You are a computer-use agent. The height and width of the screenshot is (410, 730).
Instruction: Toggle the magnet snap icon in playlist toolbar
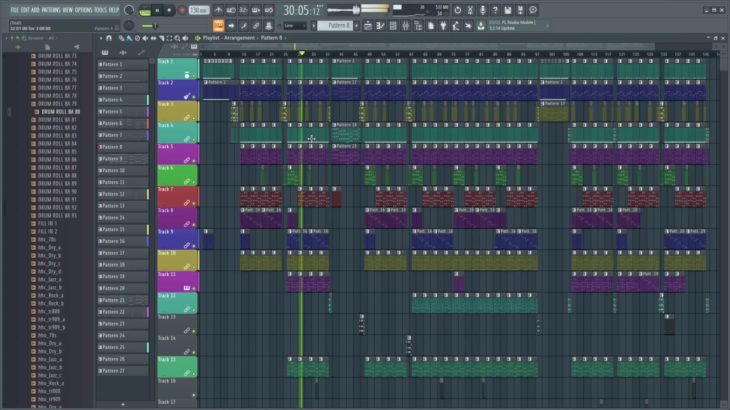109,38
